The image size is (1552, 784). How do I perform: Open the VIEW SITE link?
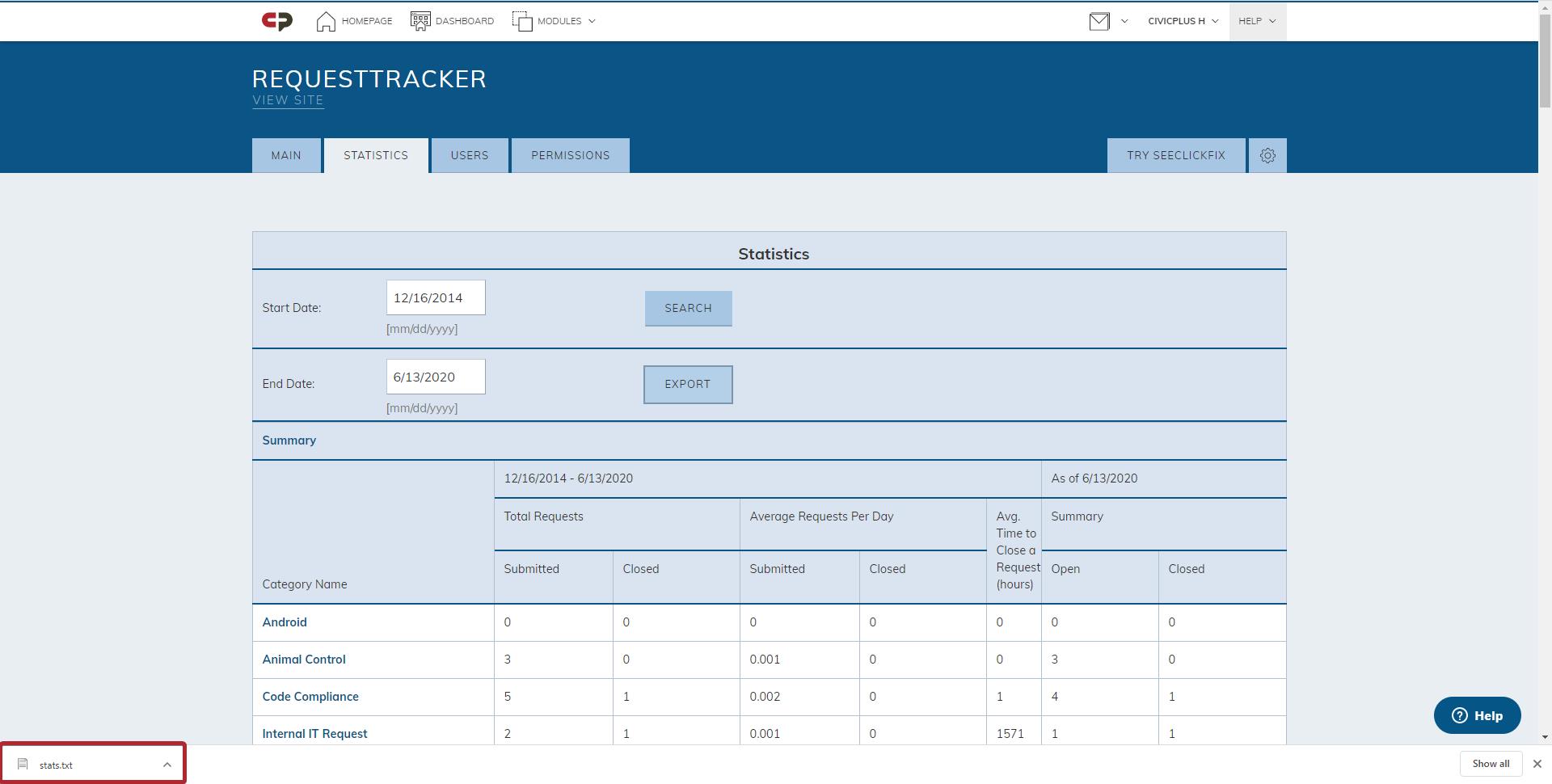tap(288, 100)
